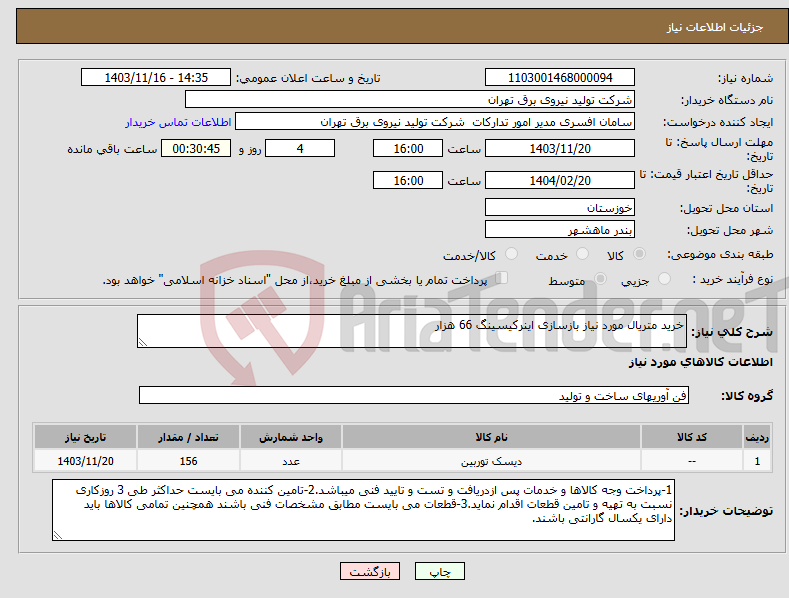Click the نام کالا column header
This screenshot has height=598, width=789.
pos(491,437)
